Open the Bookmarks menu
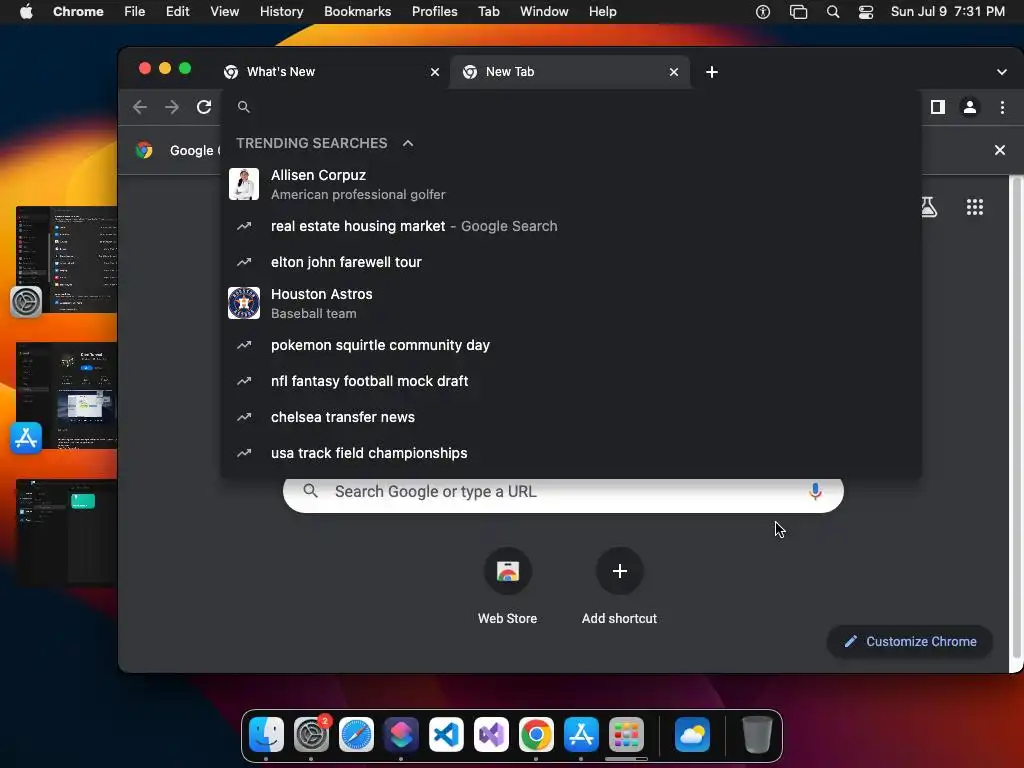Screen dimensions: 1024x768 (x=357, y=12)
